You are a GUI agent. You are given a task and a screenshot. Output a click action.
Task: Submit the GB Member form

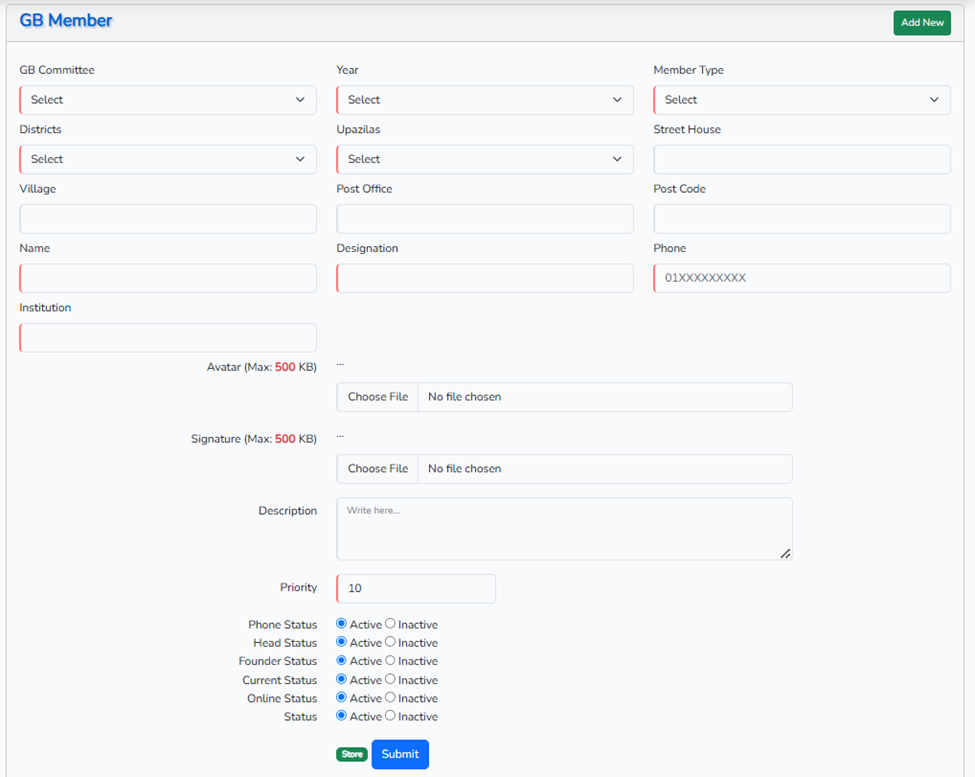tap(400, 754)
